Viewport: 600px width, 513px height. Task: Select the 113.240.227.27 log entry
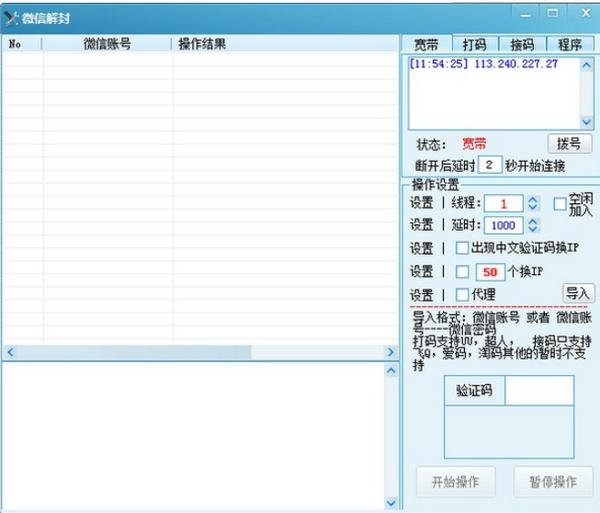tap(483, 64)
